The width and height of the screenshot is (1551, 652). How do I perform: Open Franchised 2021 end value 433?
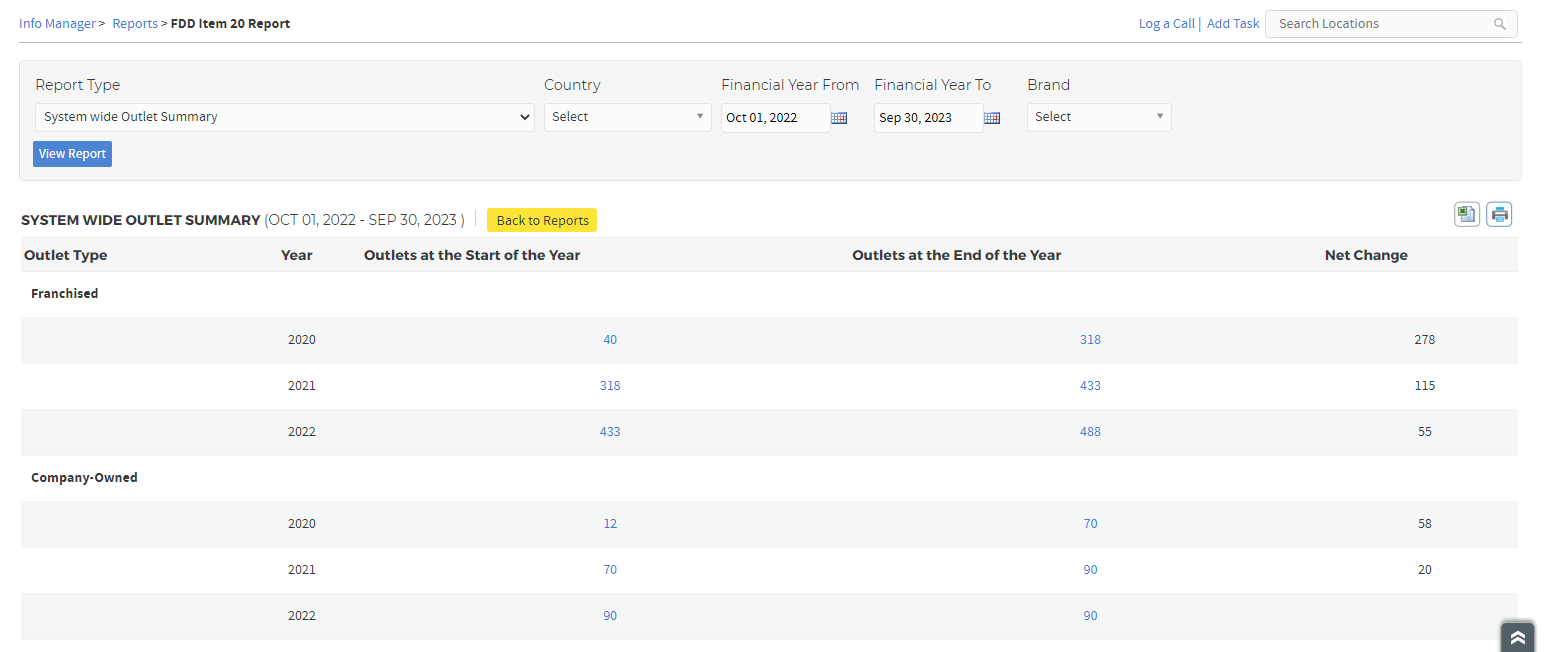click(1090, 386)
